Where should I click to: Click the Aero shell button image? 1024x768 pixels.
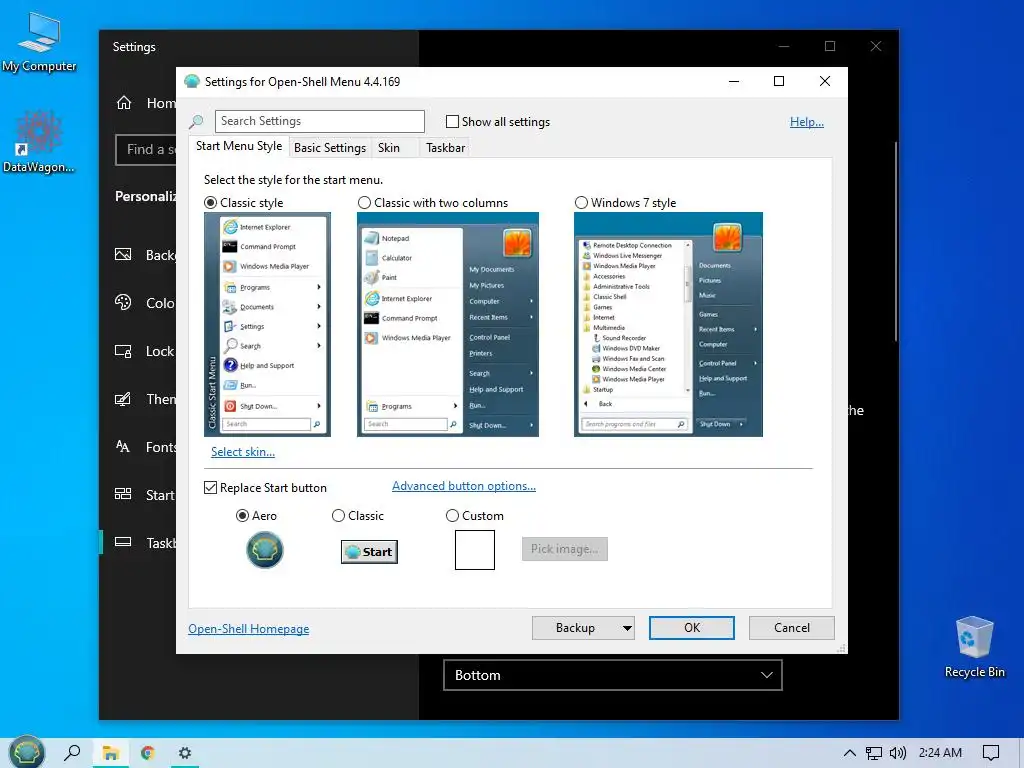click(264, 550)
